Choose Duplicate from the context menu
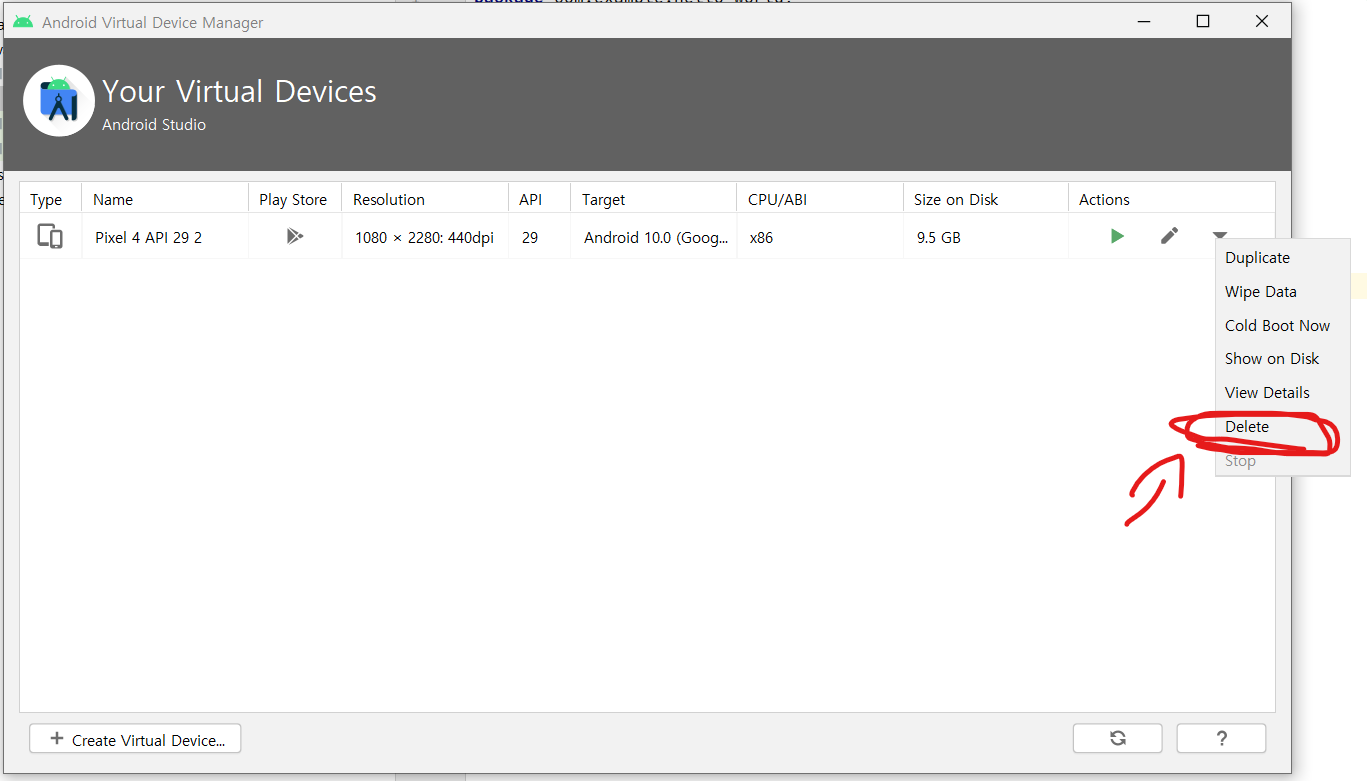 (x=1257, y=257)
